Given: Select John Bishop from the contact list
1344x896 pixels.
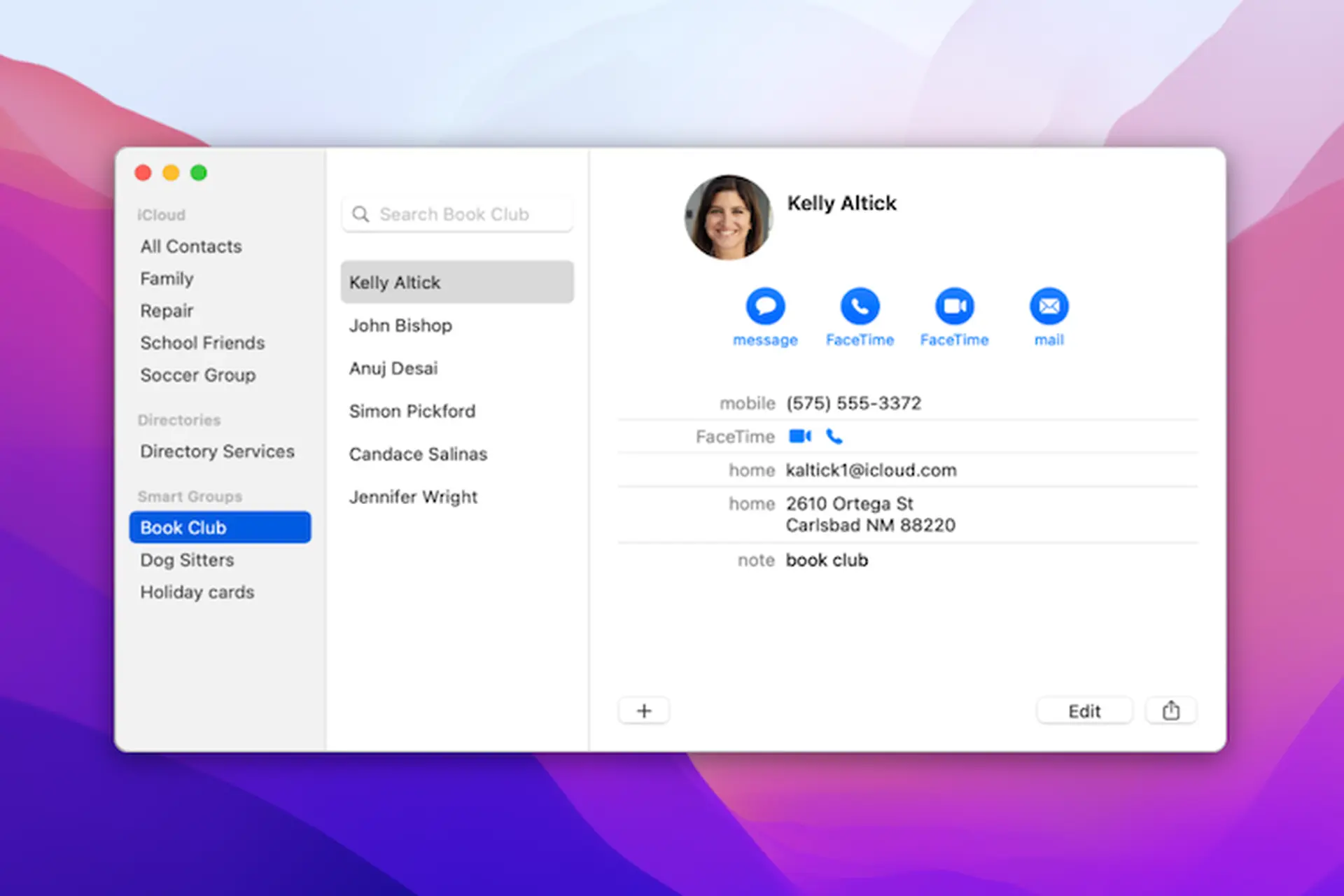Looking at the screenshot, I should 400,325.
